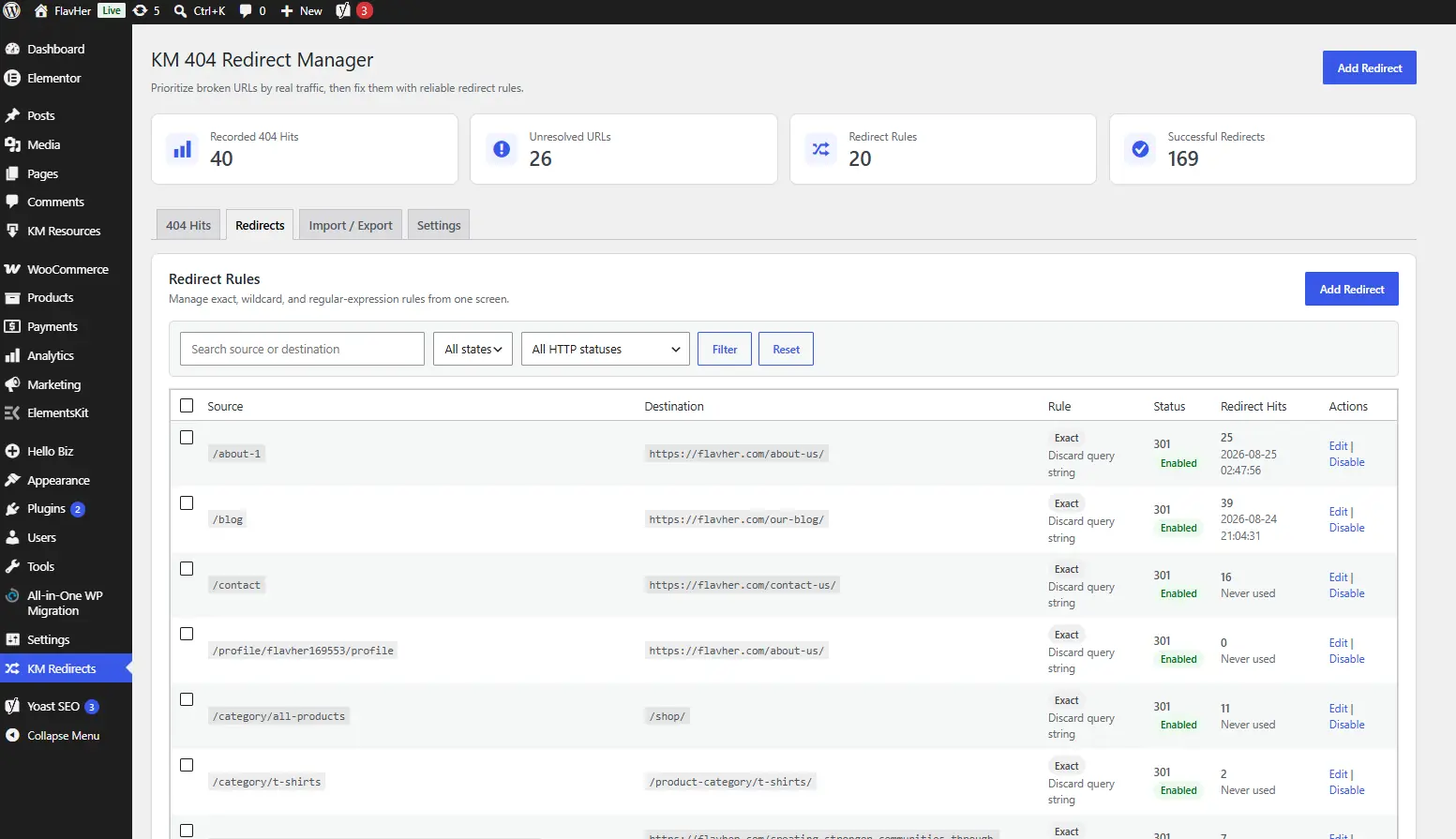
Task: Select the https://flavher.com/our-blog/ destination text
Action: [737, 519]
